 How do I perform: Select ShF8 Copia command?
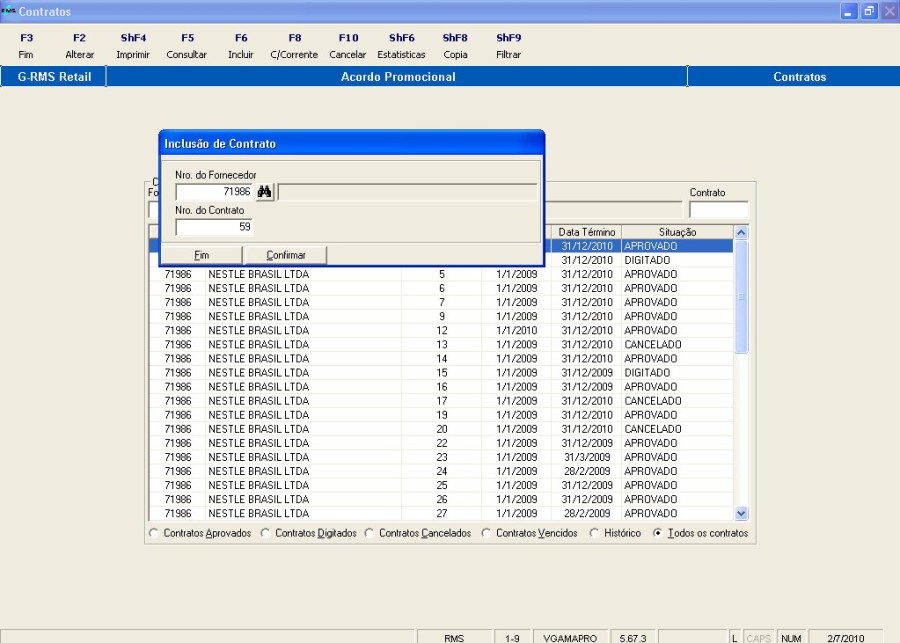pyautogui.click(x=455, y=46)
